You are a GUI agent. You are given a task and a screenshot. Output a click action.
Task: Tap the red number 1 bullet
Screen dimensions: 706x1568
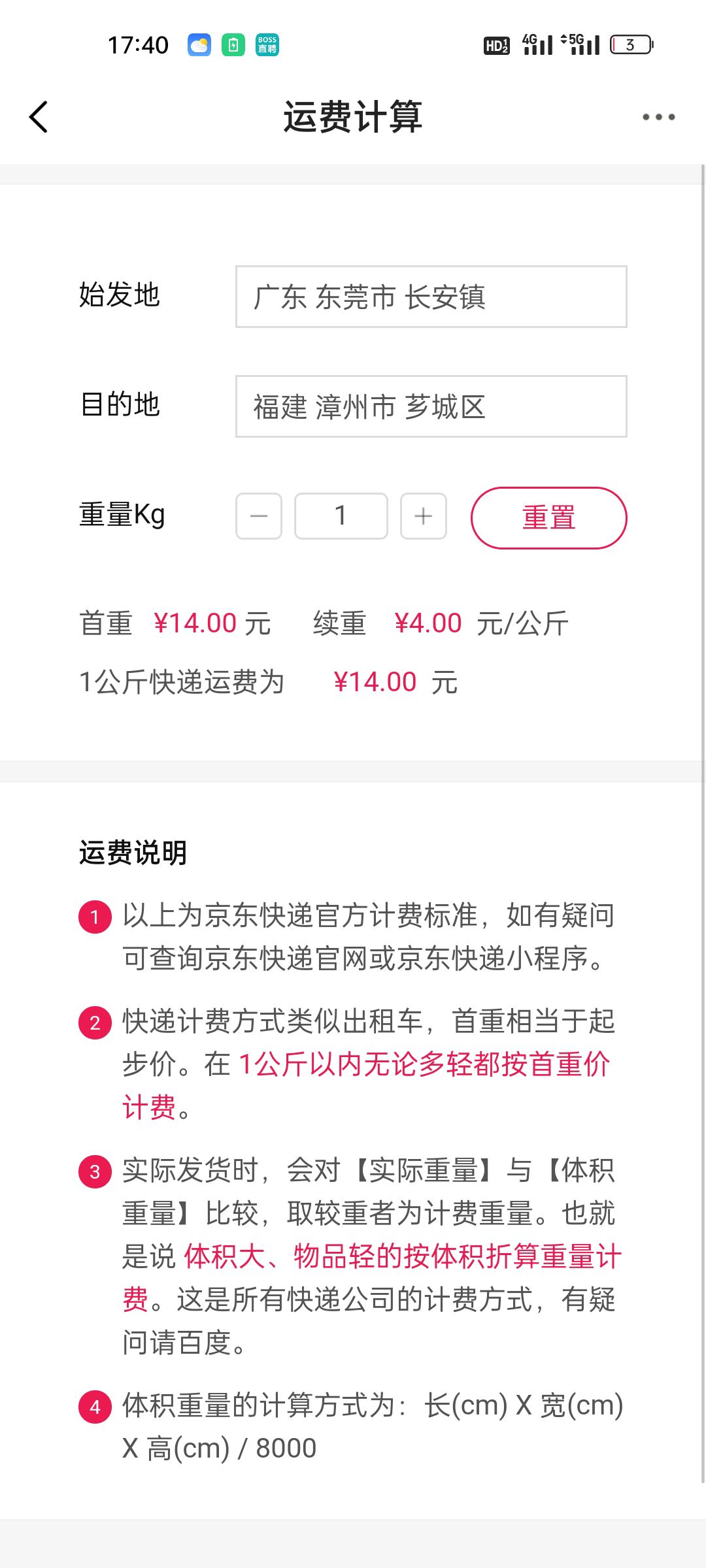pos(95,917)
